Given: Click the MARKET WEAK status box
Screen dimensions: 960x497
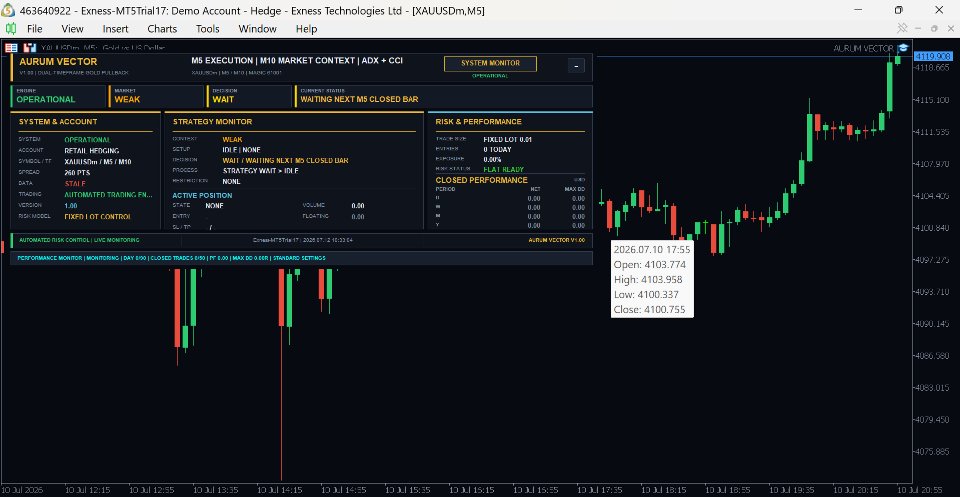Looking at the screenshot, I should point(156,96).
